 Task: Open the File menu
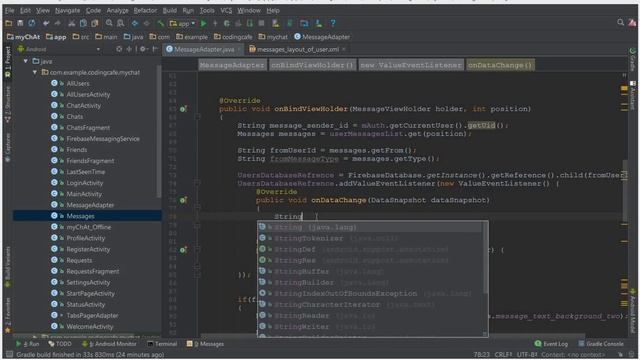(x=9, y=11)
